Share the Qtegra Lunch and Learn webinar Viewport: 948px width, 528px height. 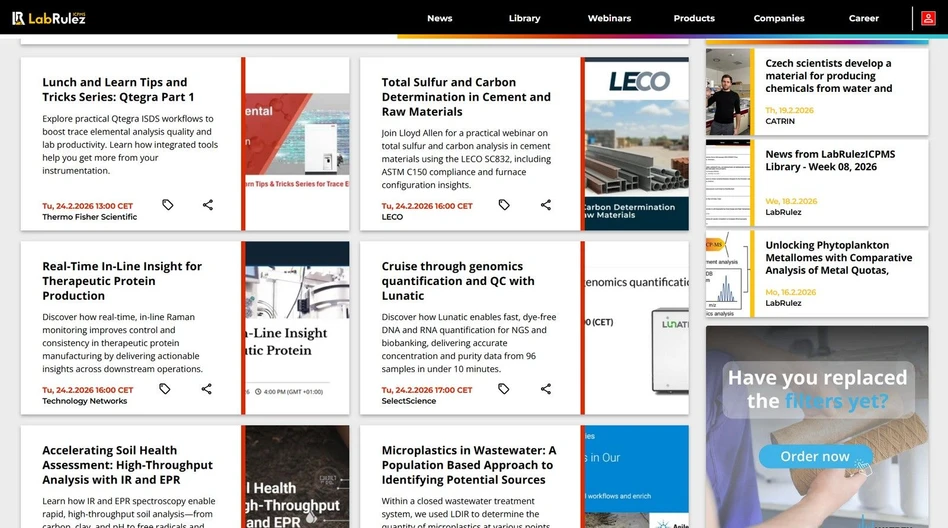point(207,205)
